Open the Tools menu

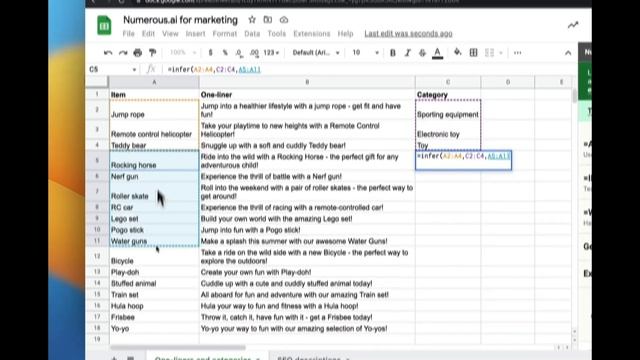tap(277, 33)
